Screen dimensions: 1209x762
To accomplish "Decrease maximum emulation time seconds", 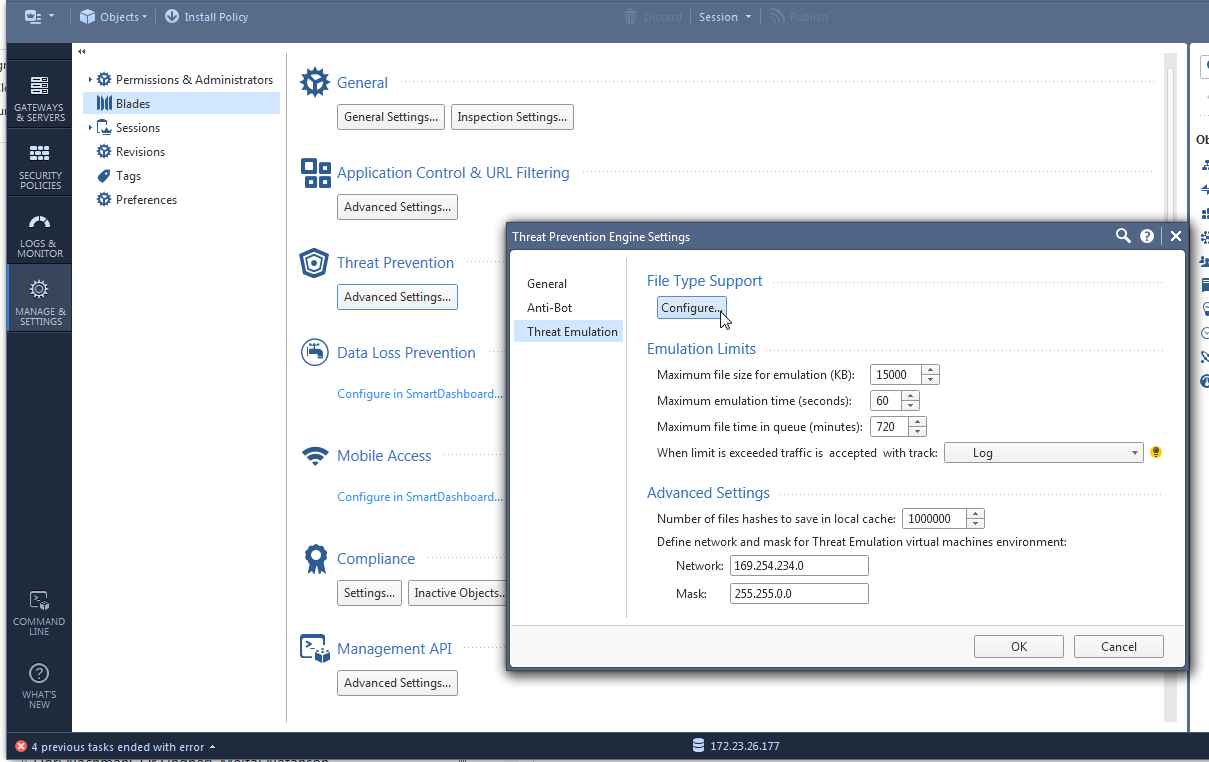I will (x=910, y=406).
